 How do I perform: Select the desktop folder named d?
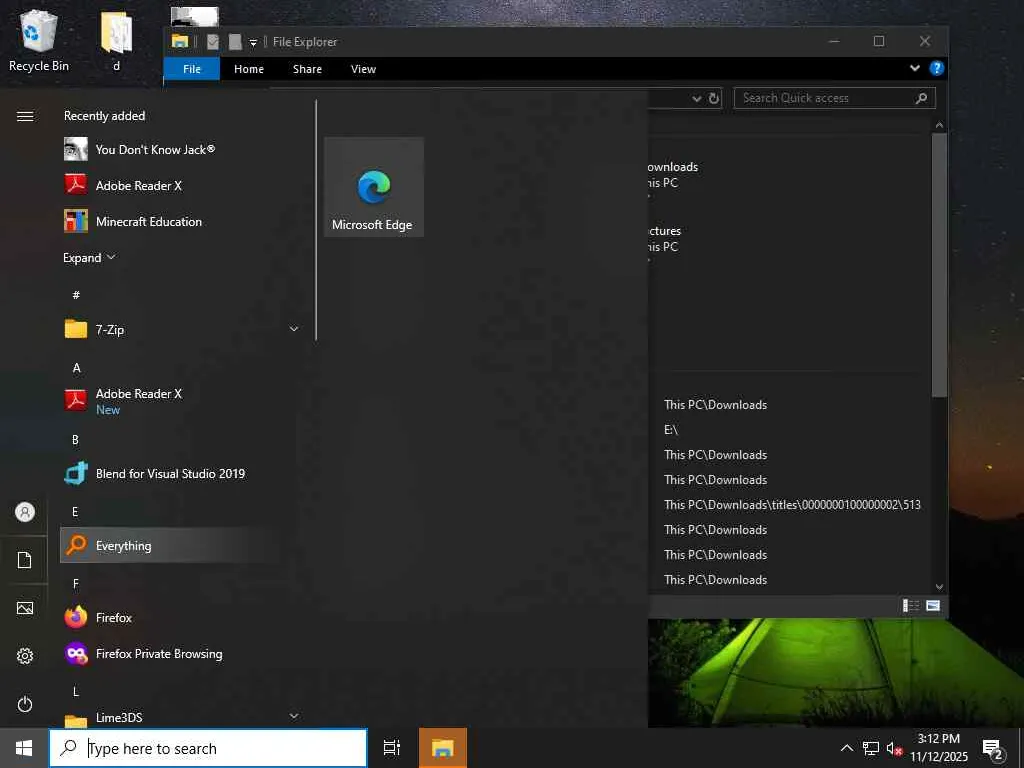click(117, 40)
